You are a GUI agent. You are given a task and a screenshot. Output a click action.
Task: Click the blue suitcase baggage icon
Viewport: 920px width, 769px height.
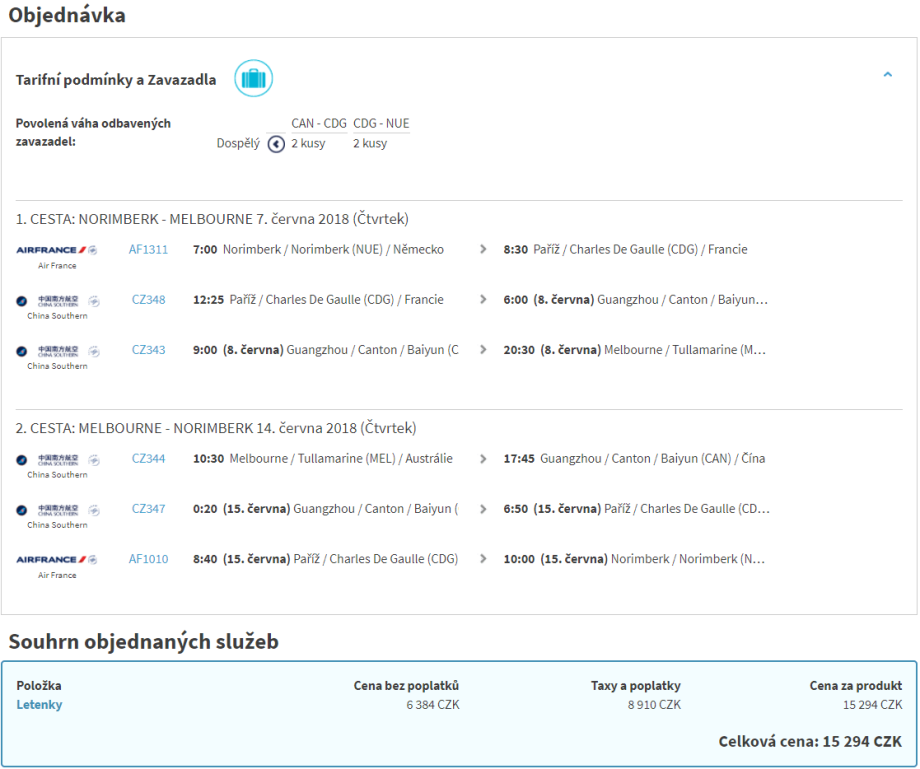tap(253, 79)
